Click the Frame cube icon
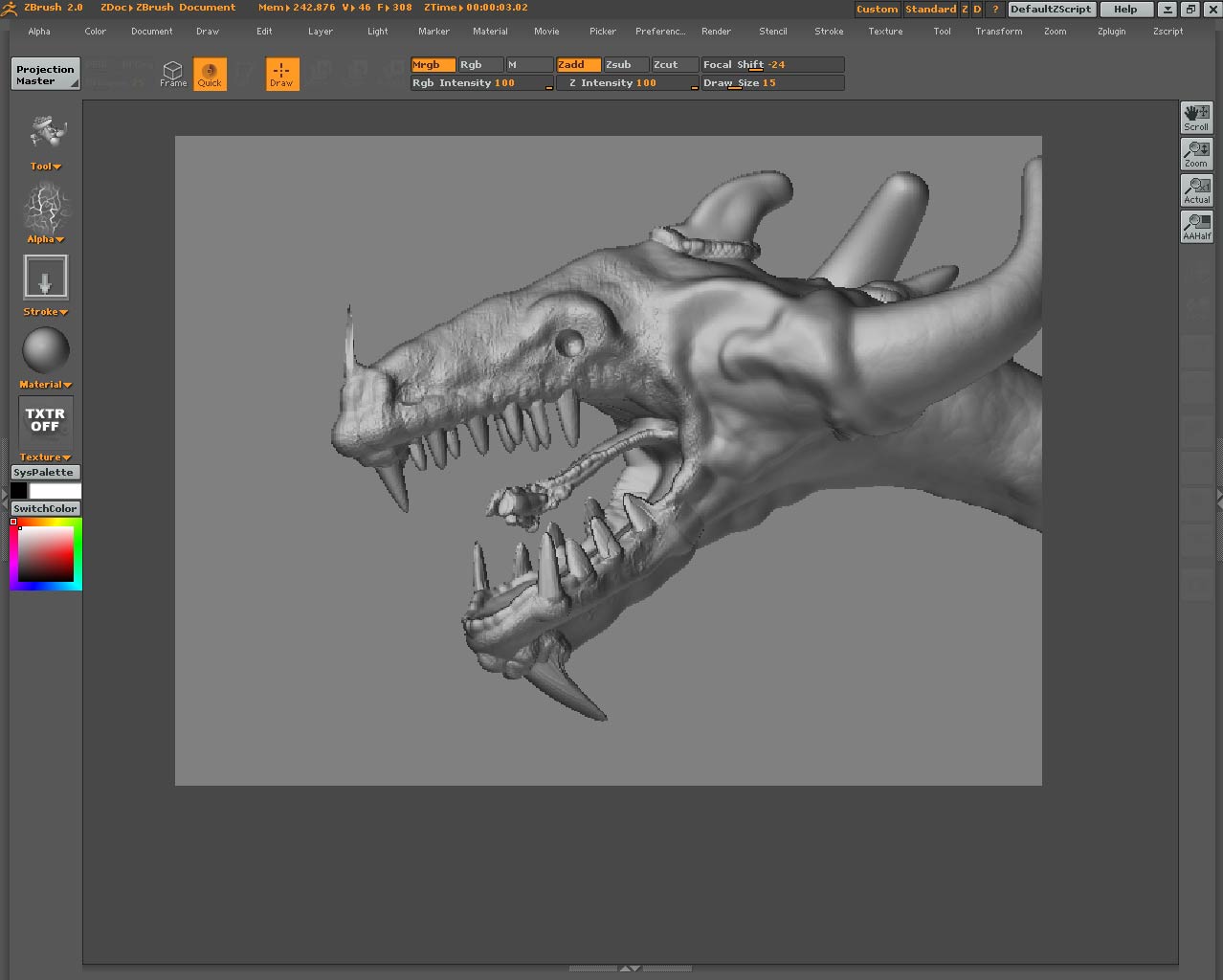 (173, 74)
